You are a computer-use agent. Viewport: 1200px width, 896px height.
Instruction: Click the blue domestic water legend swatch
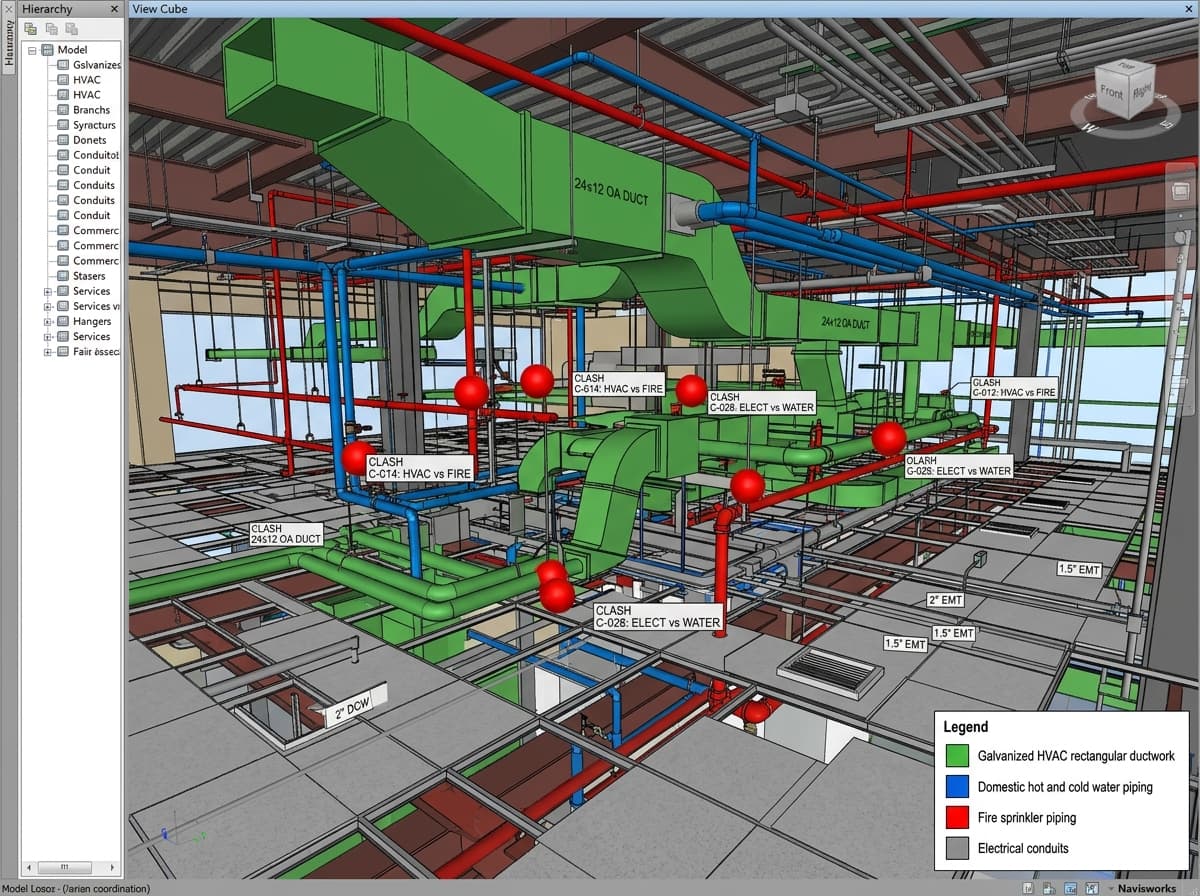957,787
